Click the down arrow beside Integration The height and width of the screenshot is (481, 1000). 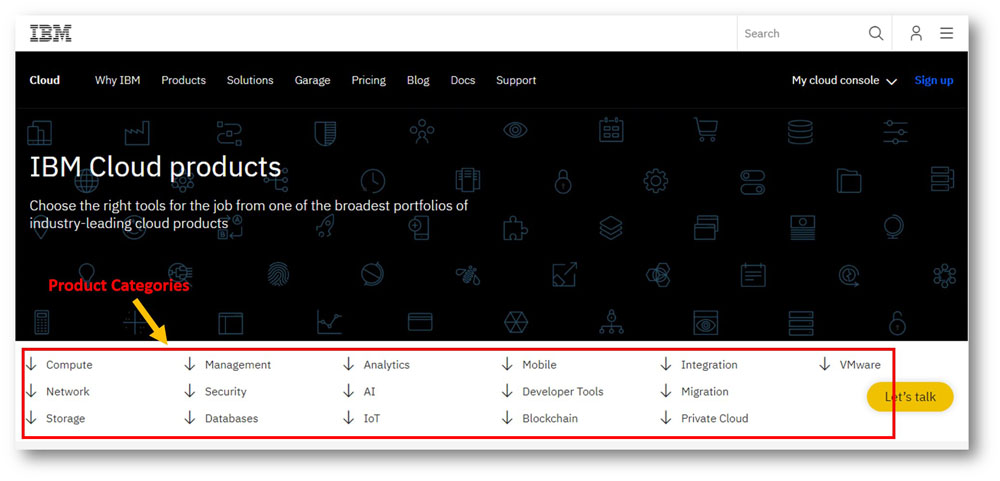666,364
